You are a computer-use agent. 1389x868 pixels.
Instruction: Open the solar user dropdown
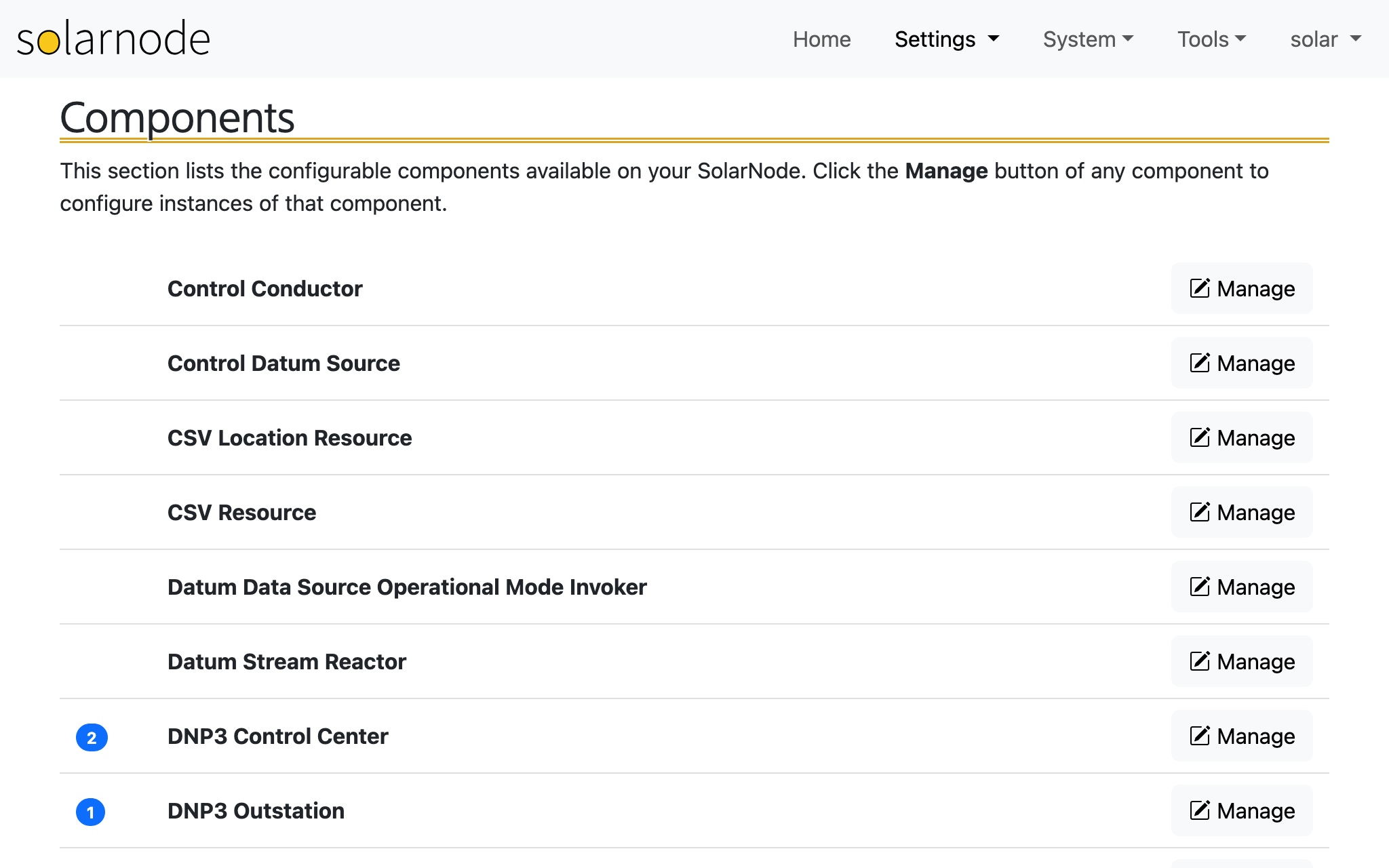tap(1325, 39)
